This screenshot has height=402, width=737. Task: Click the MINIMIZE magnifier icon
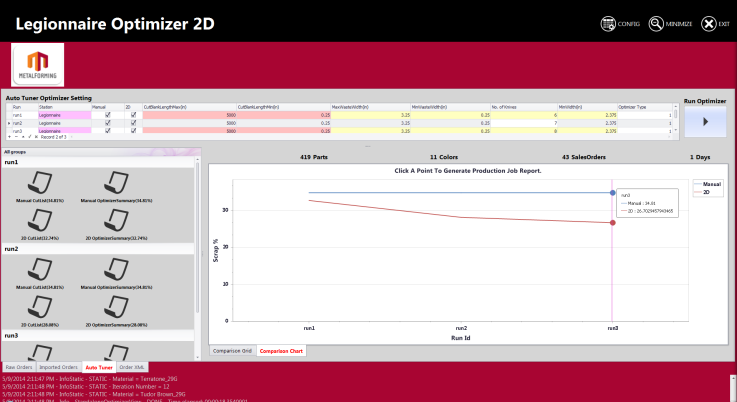pyautogui.click(x=656, y=24)
